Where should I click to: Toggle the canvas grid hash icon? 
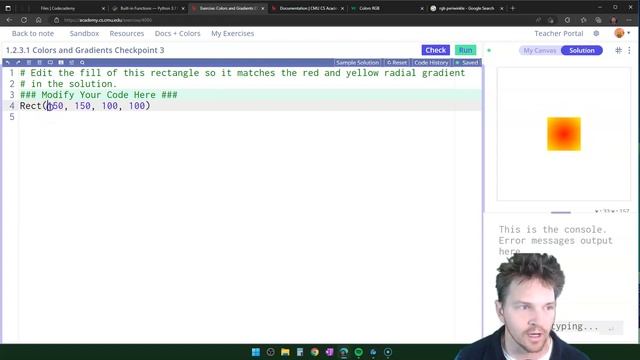point(618,50)
